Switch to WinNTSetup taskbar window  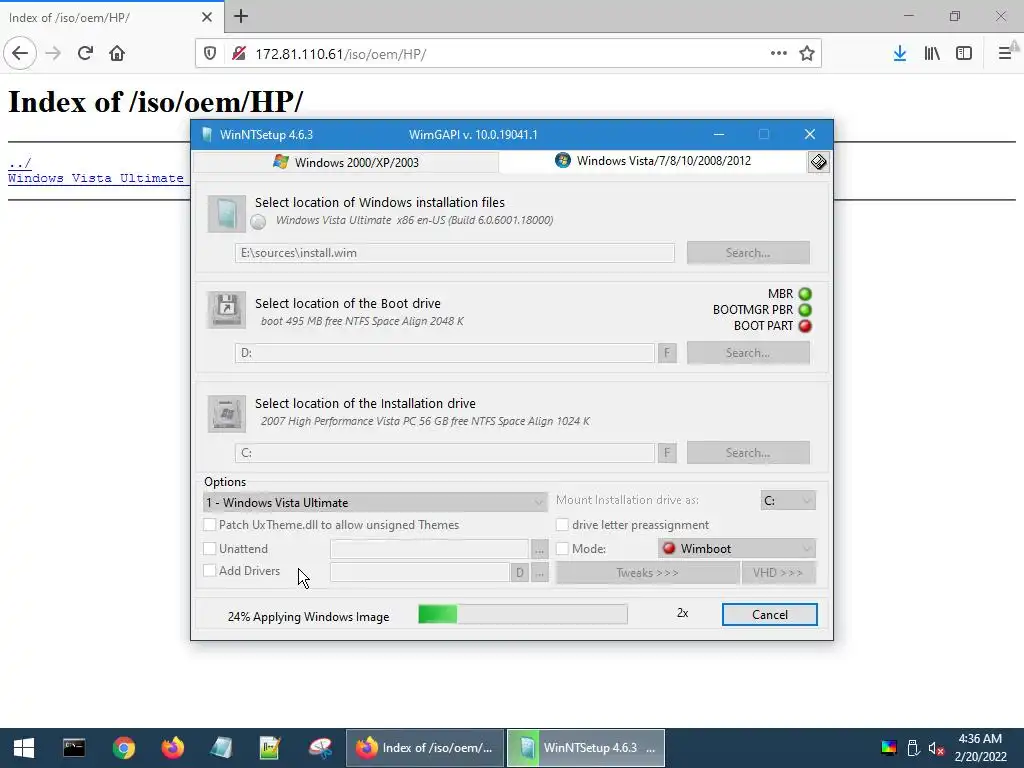[586, 748]
